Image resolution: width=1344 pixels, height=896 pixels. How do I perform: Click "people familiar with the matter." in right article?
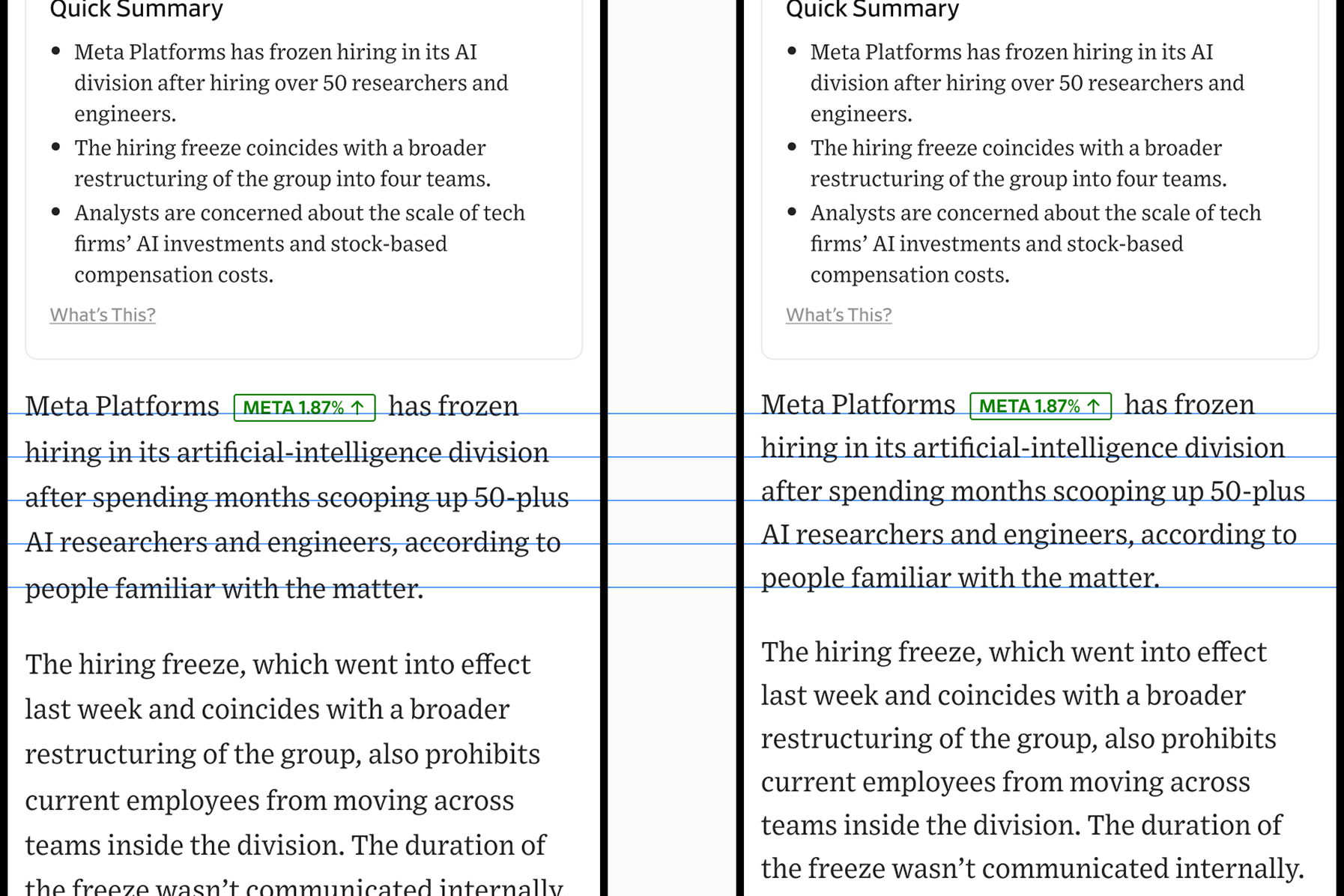point(960,578)
